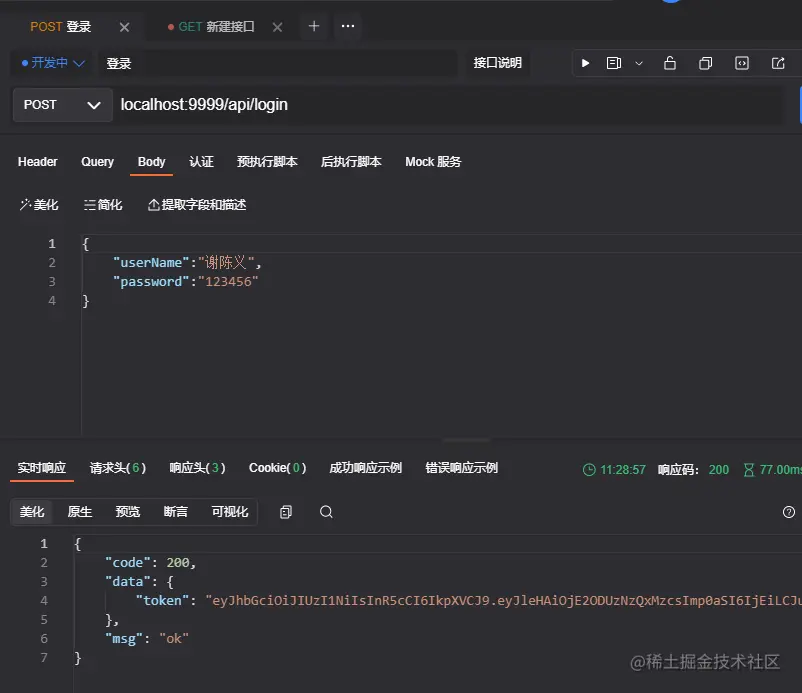Click the duplicate interface icon

click(705, 63)
